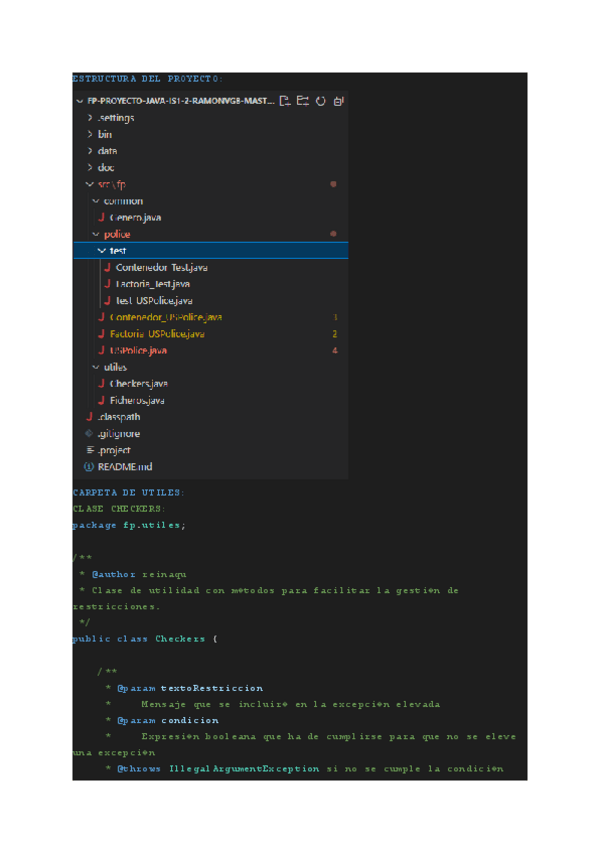Click the git icon beside .gitignore
This screenshot has width=600, height=848.
89,434
